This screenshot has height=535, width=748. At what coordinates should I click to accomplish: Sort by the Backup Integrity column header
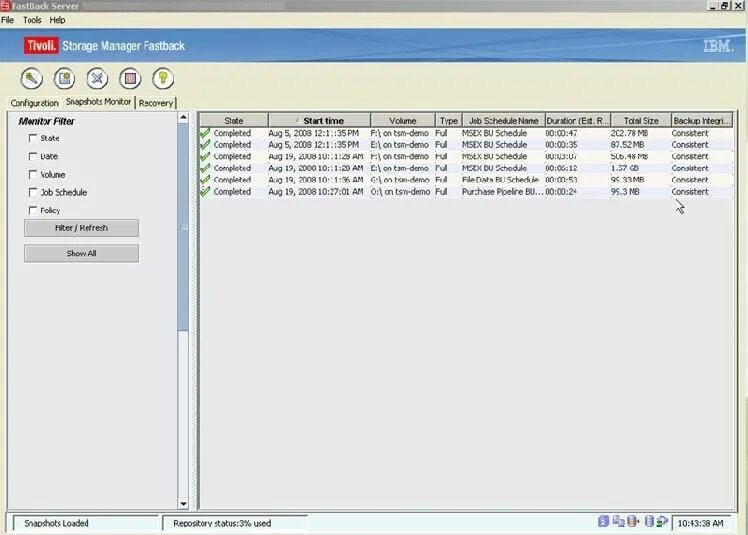(x=701, y=121)
